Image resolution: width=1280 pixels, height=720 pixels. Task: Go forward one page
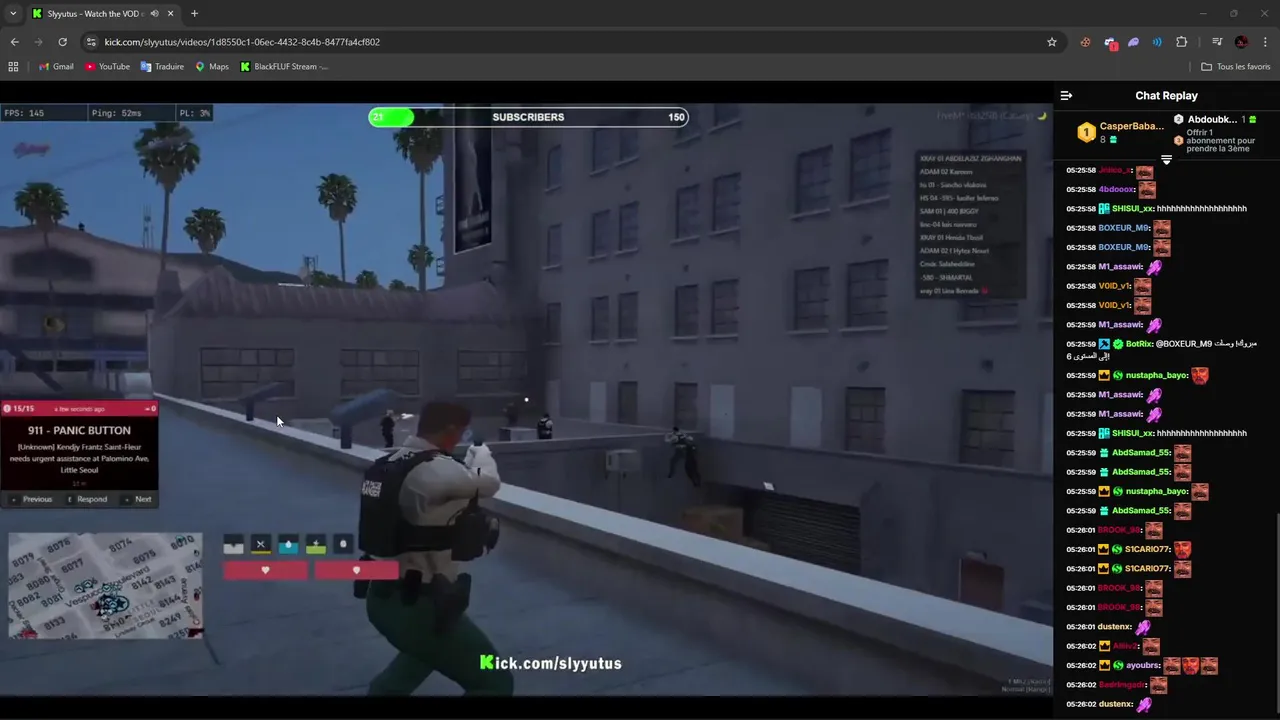pos(38,42)
